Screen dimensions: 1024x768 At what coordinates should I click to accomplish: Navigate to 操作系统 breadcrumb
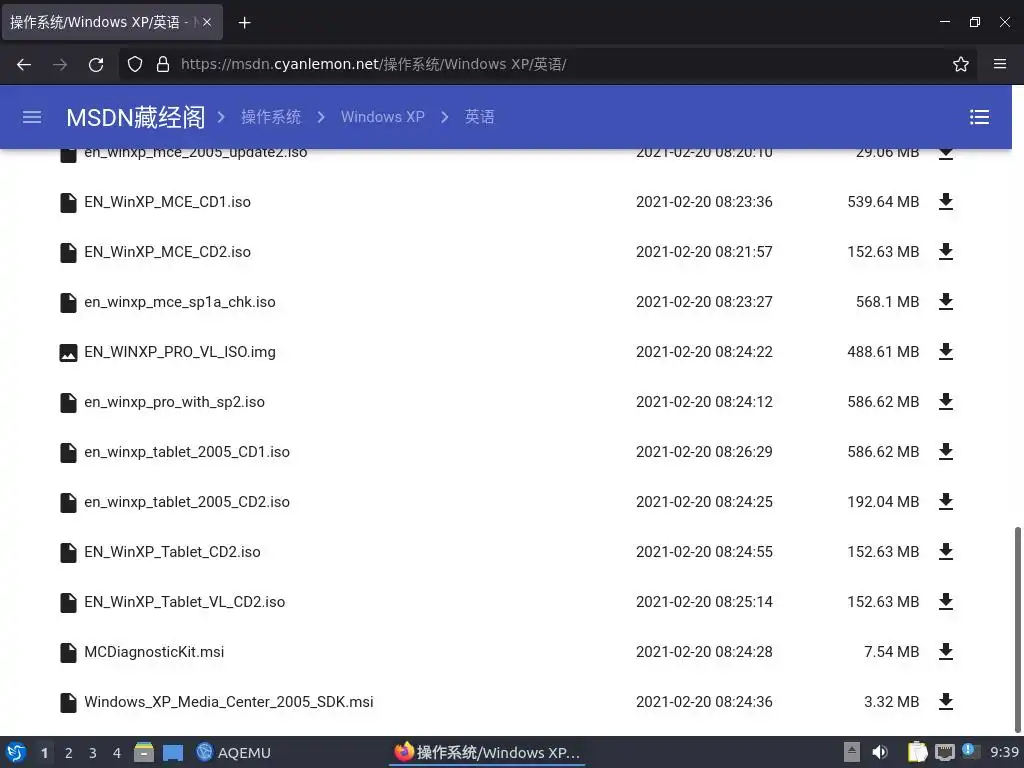pos(270,117)
